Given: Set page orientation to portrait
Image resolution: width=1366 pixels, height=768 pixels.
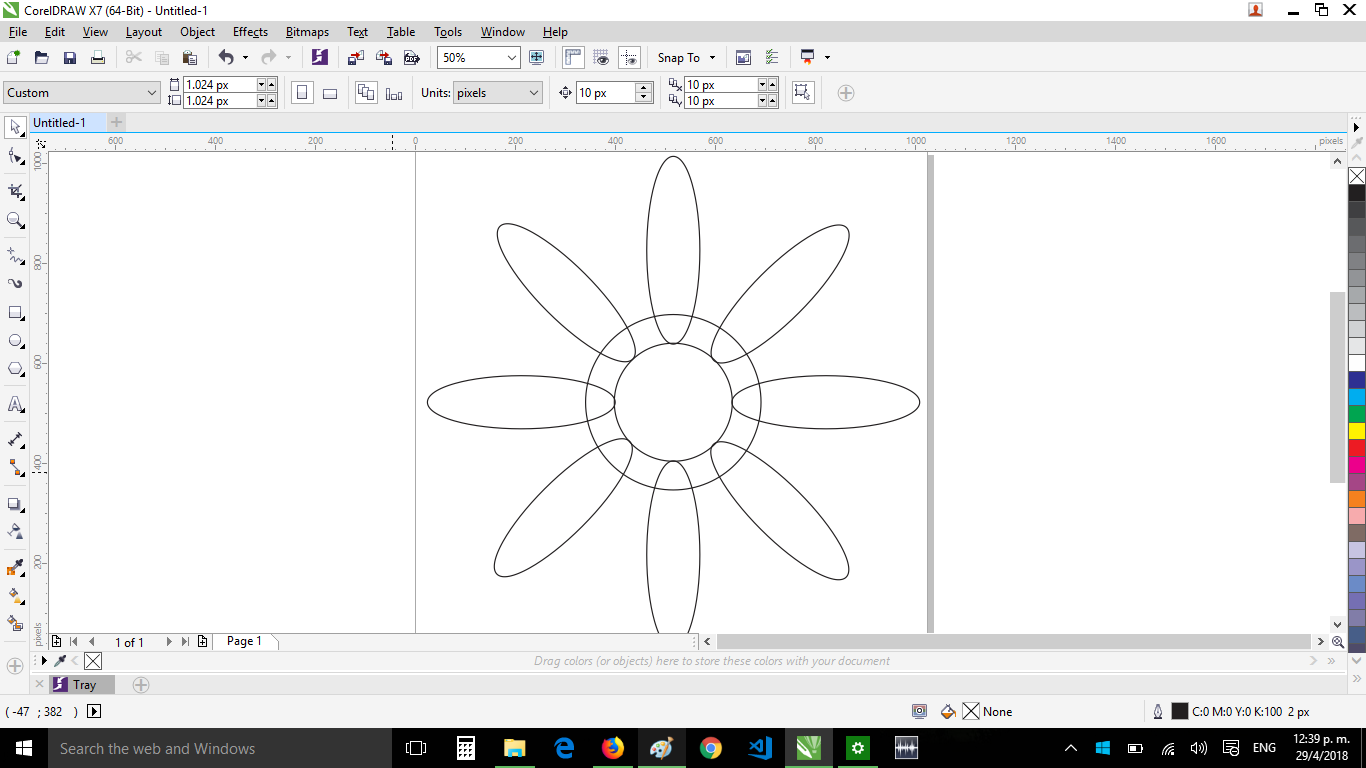Looking at the screenshot, I should coord(302,93).
